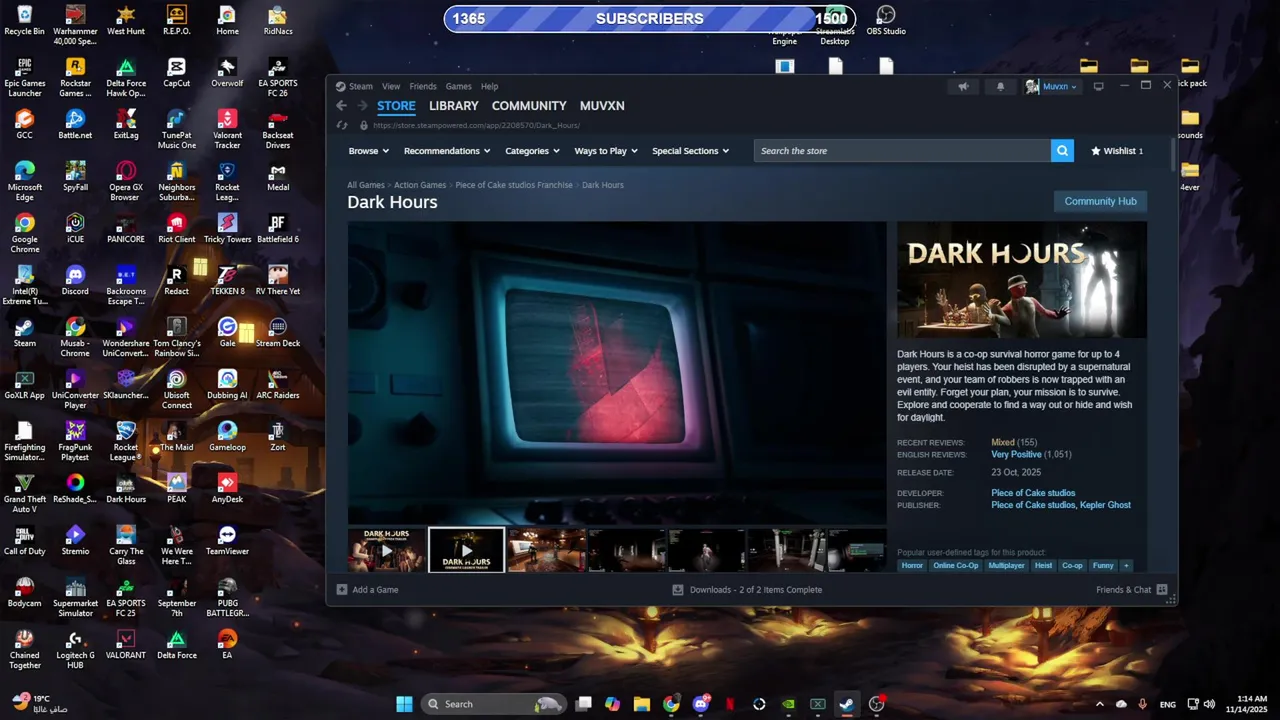The image size is (1280, 720).
Task: Open Ubisoft Connect desktop icon
Action: [x=177, y=389]
